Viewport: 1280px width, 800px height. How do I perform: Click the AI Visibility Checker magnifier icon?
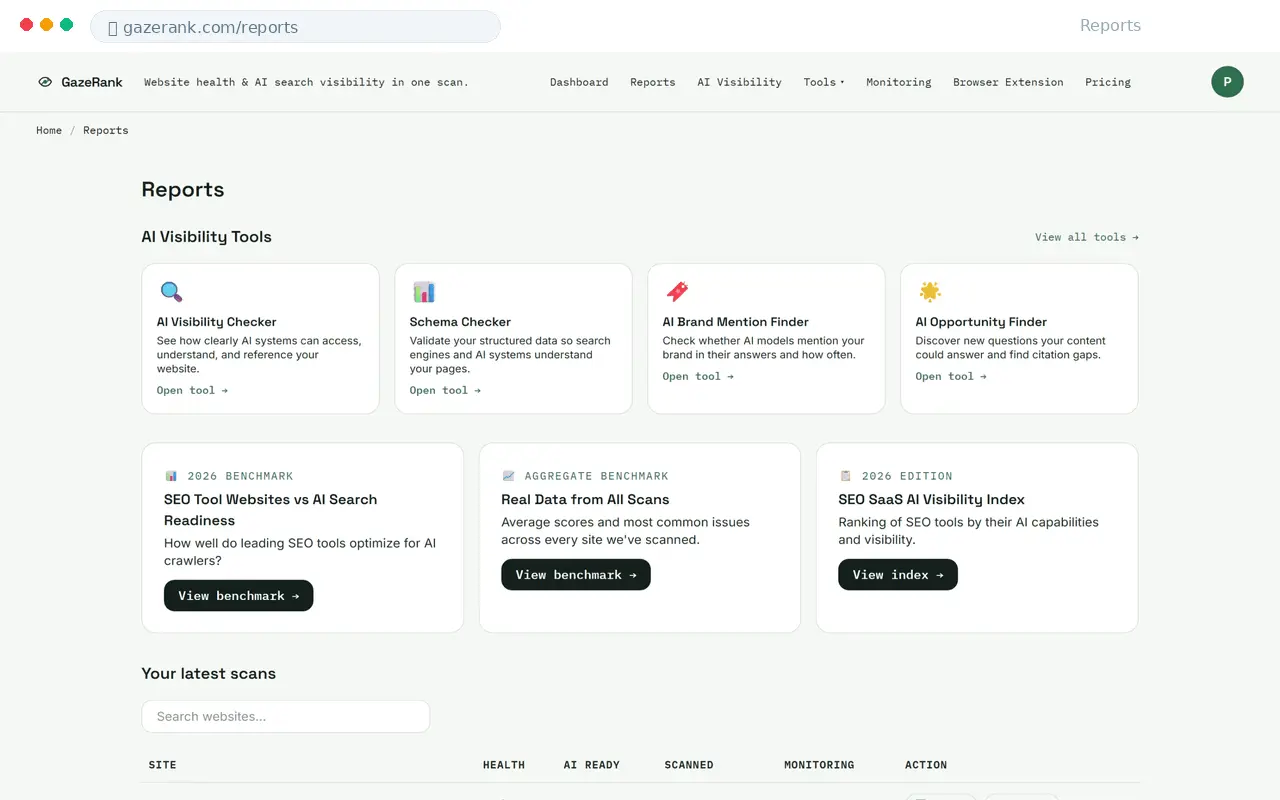(x=172, y=292)
